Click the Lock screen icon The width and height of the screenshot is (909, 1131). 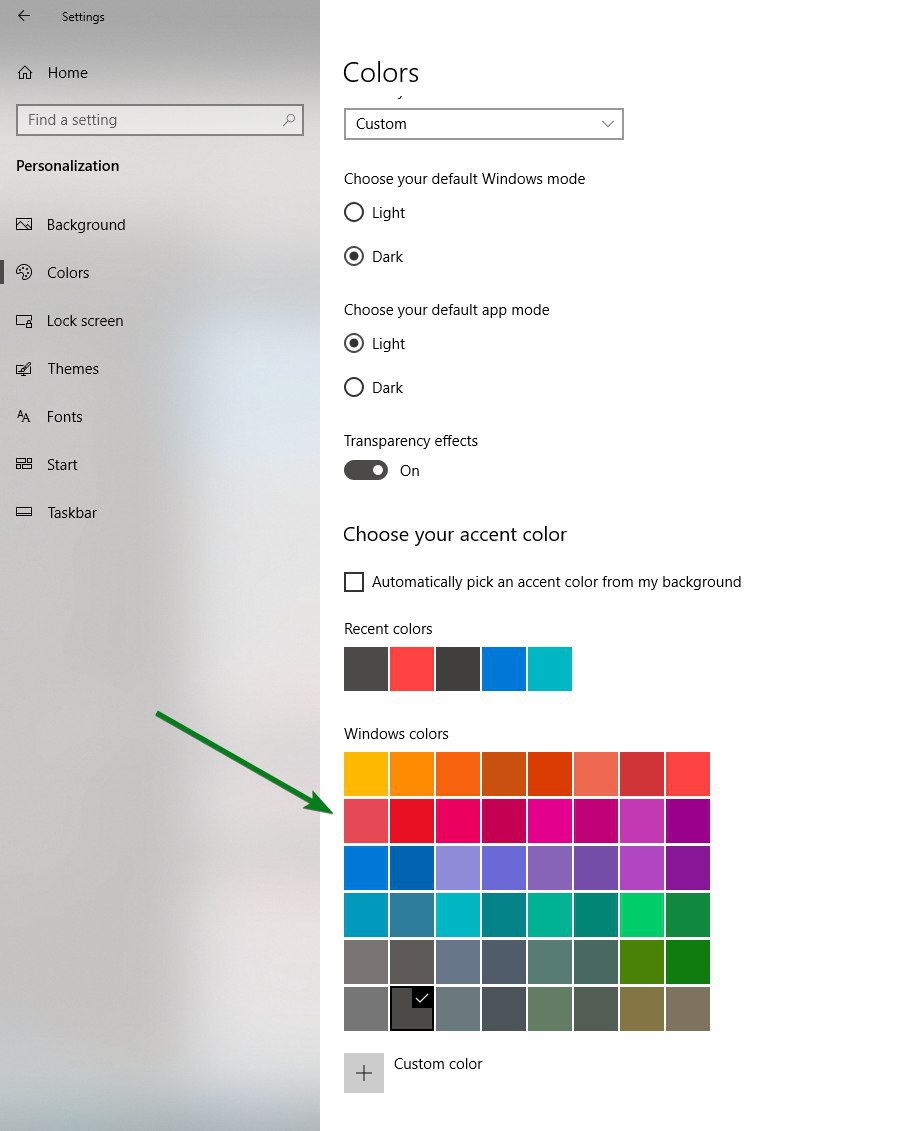pos(25,321)
